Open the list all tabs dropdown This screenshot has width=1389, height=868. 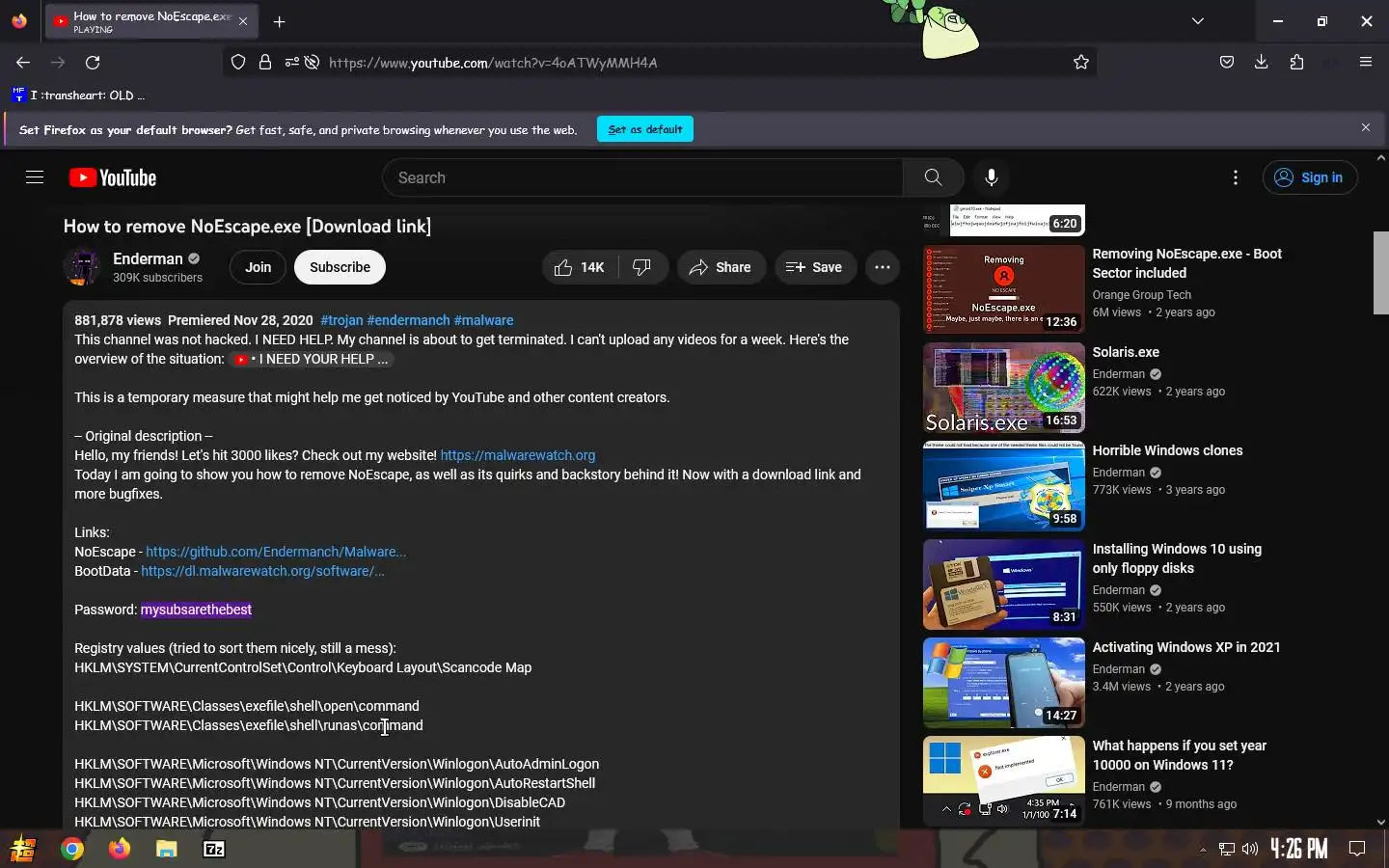[x=1198, y=21]
